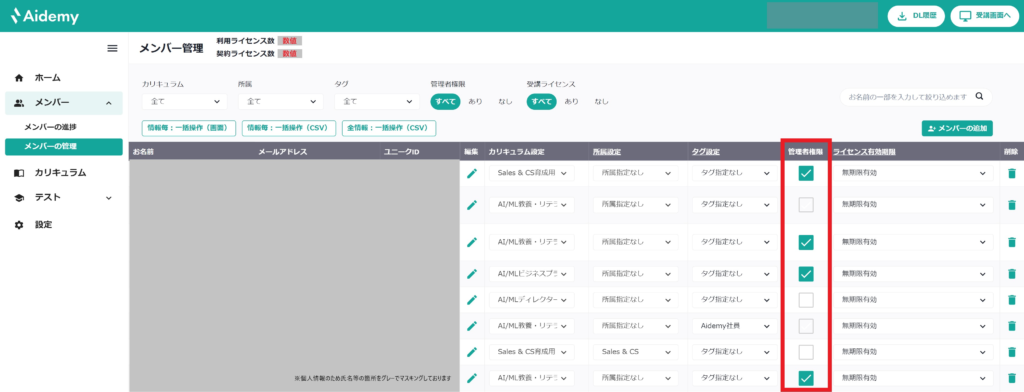Screen dimensions: 1024x392
Task: Click 情報毎：一括操作（画面） button
Action: tap(189, 128)
